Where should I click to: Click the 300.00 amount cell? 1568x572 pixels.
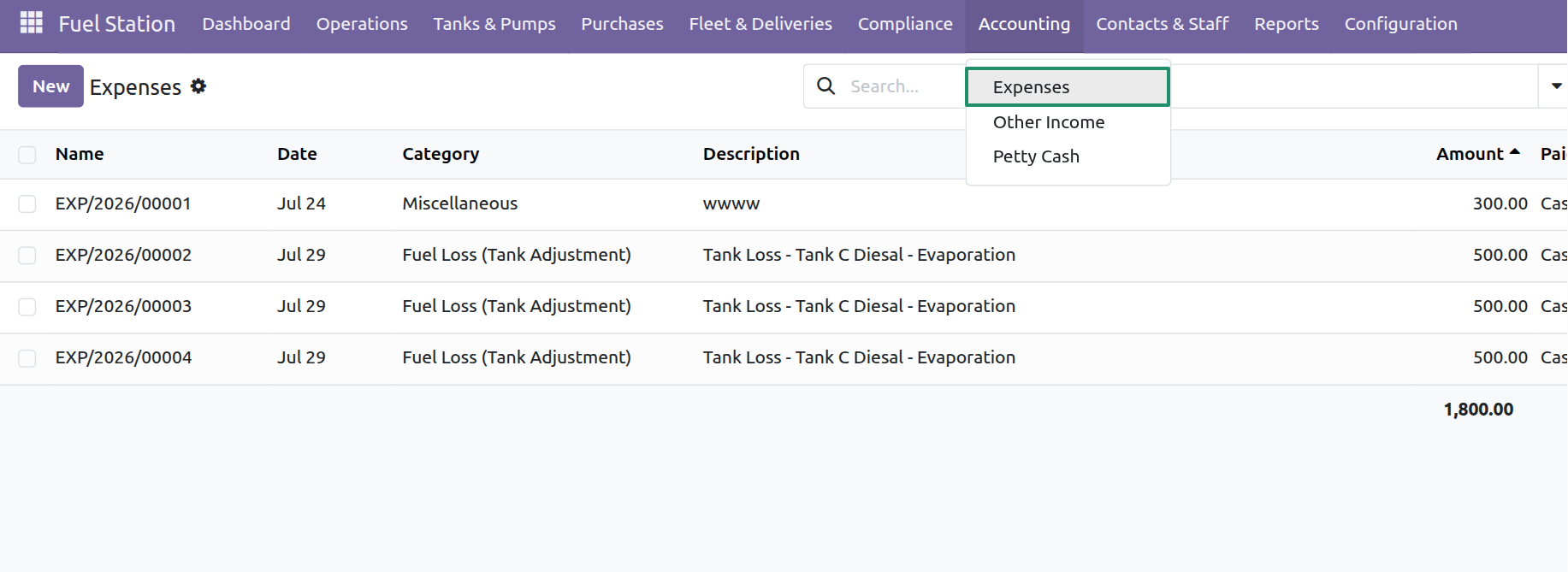(x=1500, y=203)
